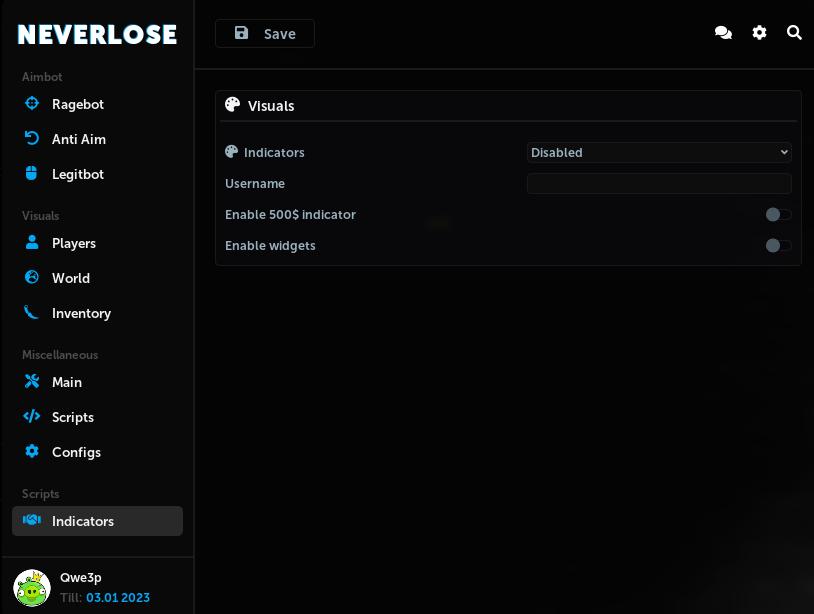Select the Ragebot crosshair icon

pos(32,104)
